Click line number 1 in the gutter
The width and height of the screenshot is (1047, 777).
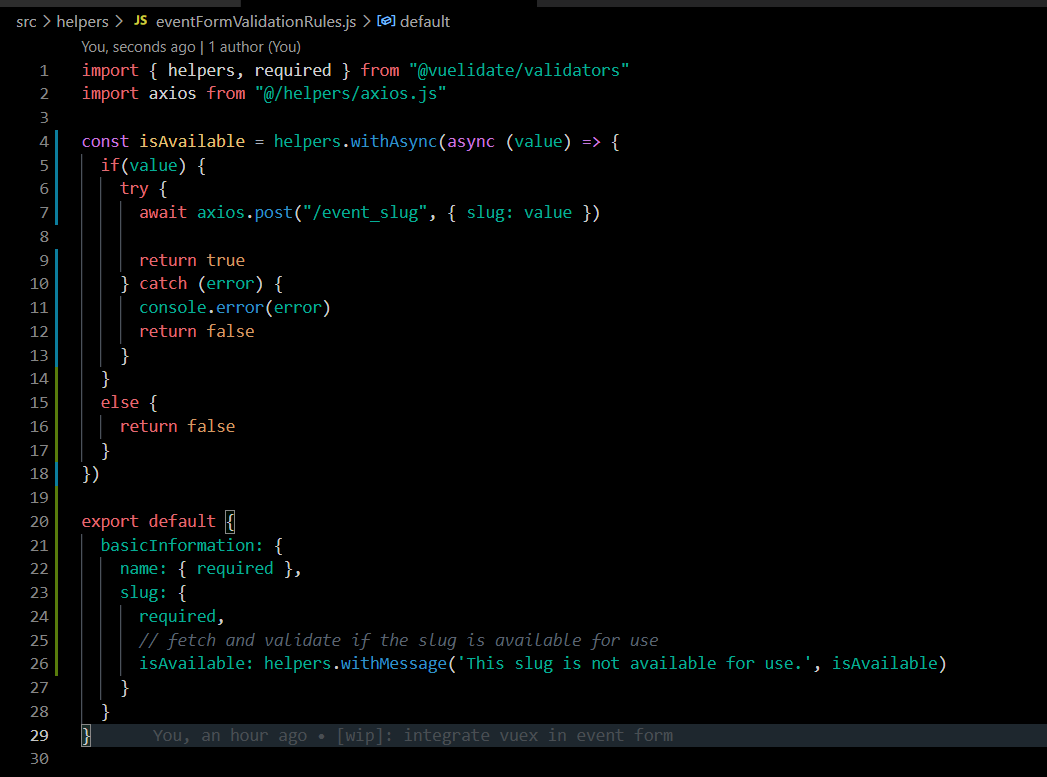44,71
